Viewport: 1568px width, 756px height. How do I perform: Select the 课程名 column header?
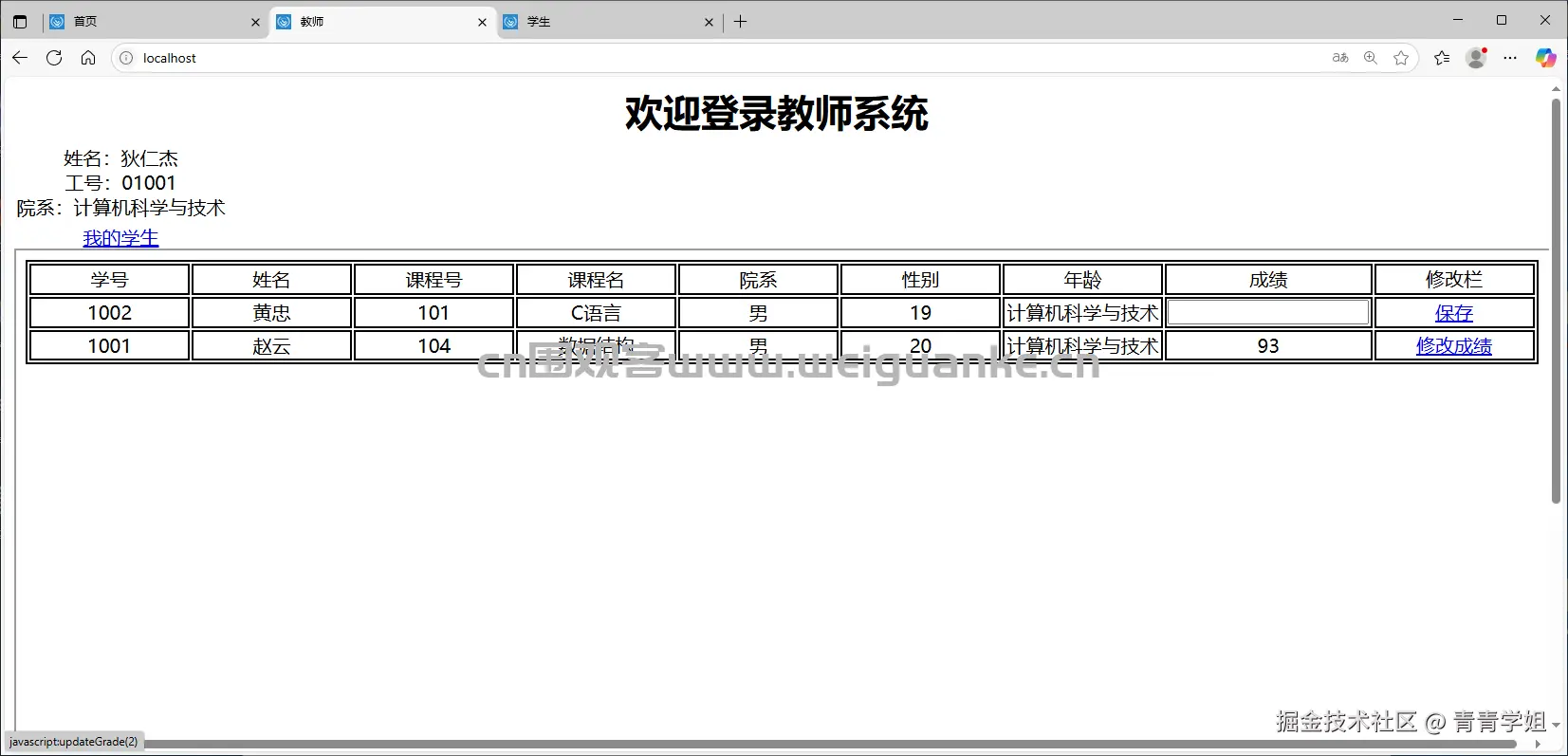pos(596,280)
